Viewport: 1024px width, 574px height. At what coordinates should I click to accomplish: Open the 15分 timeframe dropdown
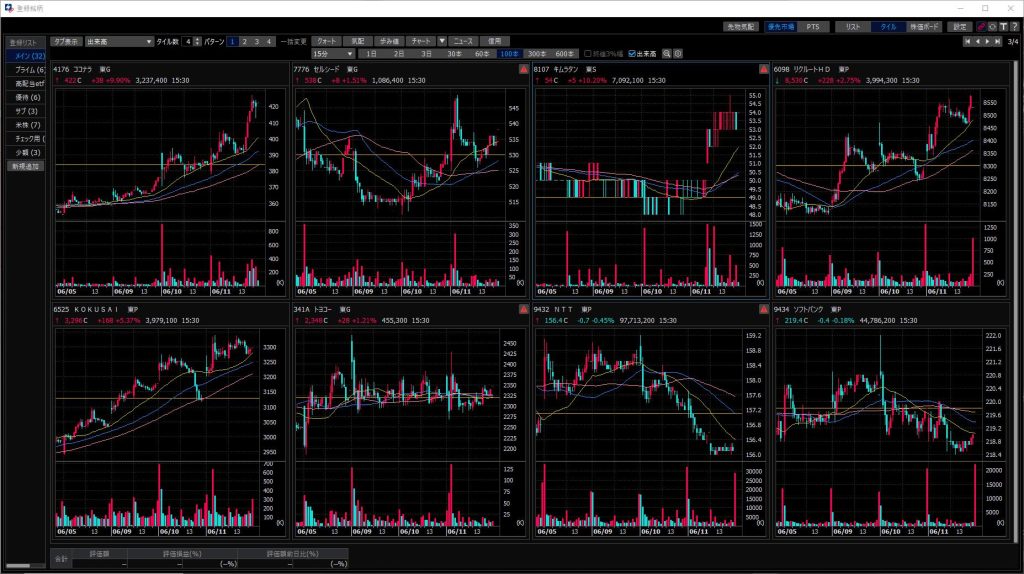click(x=349, y=53)
